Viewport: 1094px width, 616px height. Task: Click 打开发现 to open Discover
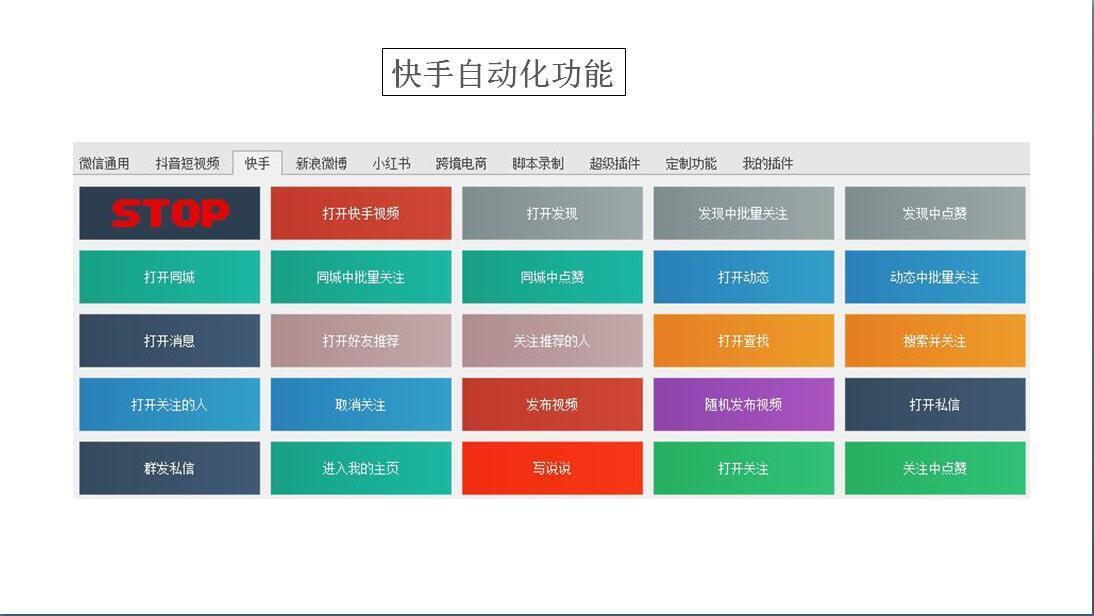click(x=551, y=213)
